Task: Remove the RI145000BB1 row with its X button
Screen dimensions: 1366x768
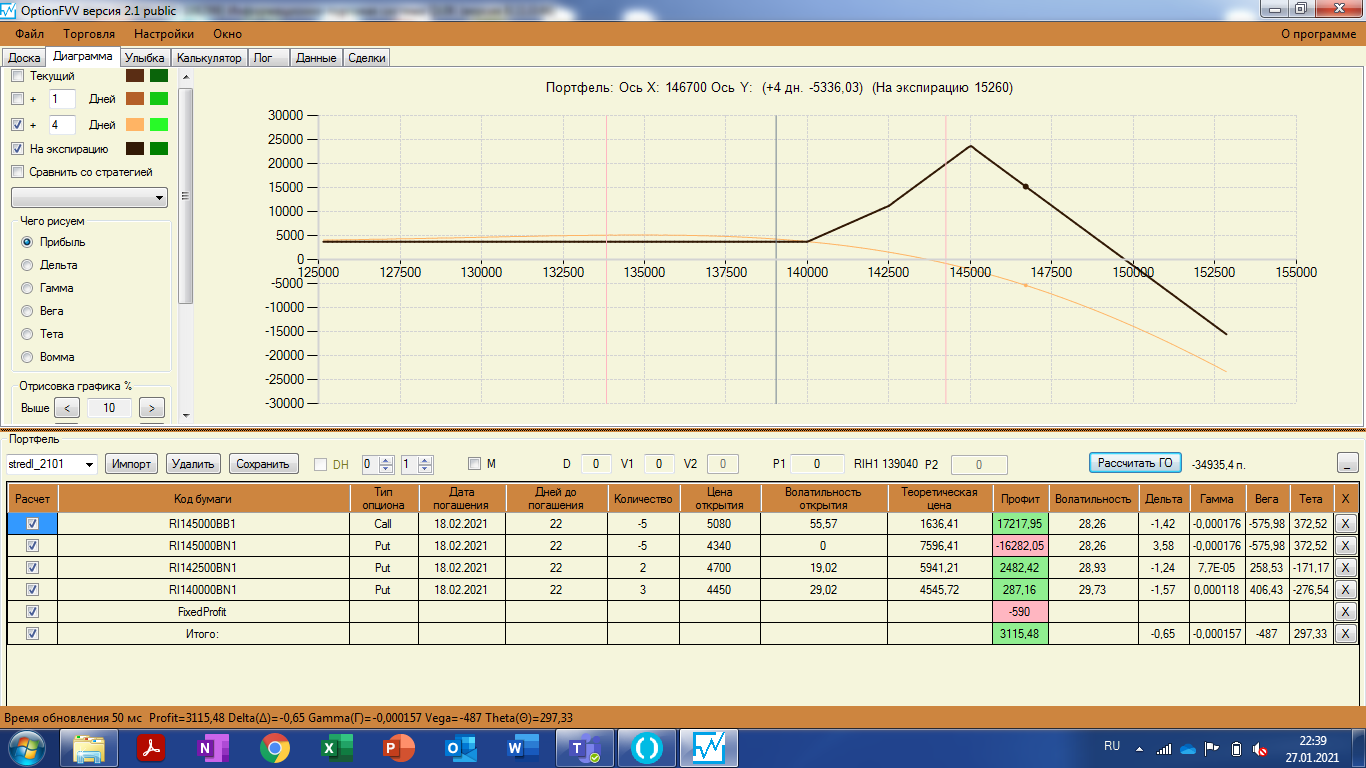Action: click(x=1346, y=523)
